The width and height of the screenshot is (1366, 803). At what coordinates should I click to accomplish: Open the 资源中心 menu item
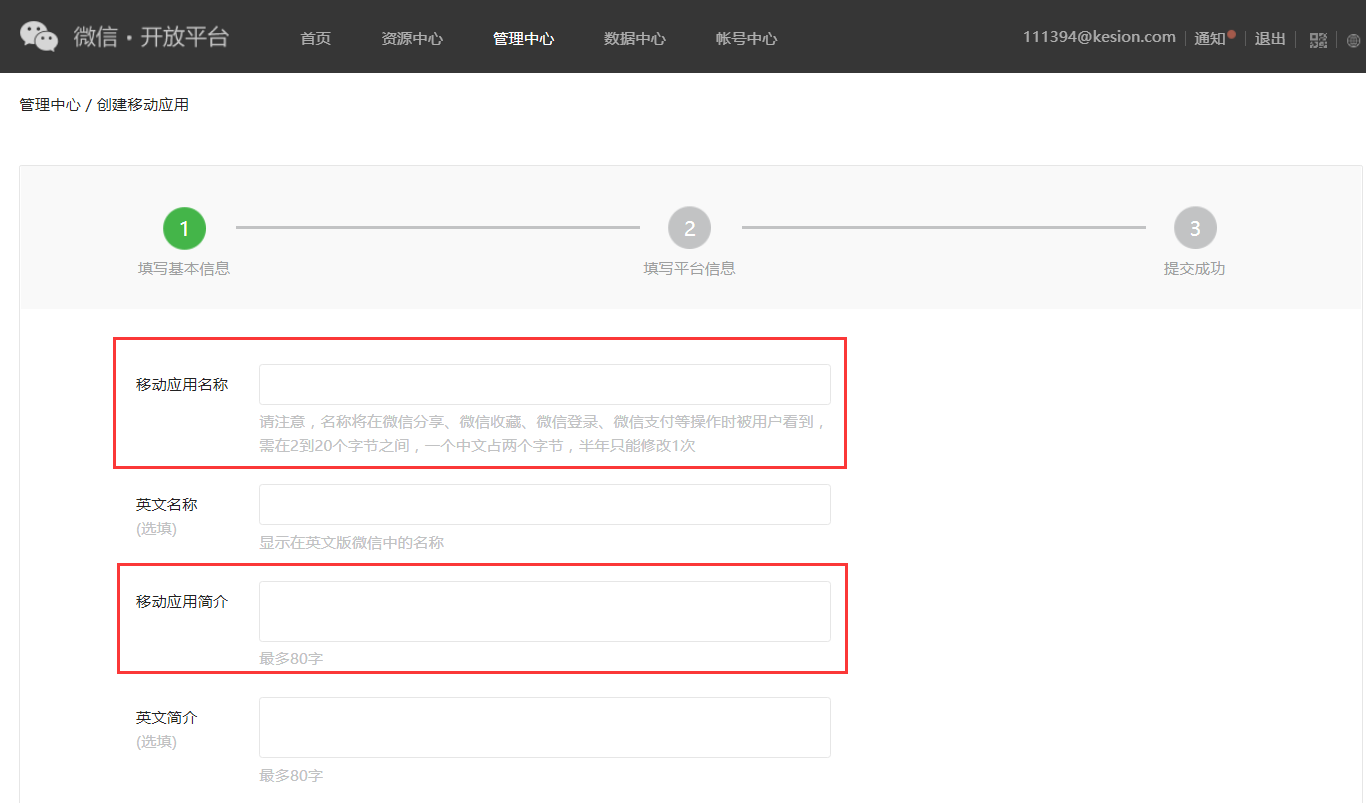[x=412, y=38]
